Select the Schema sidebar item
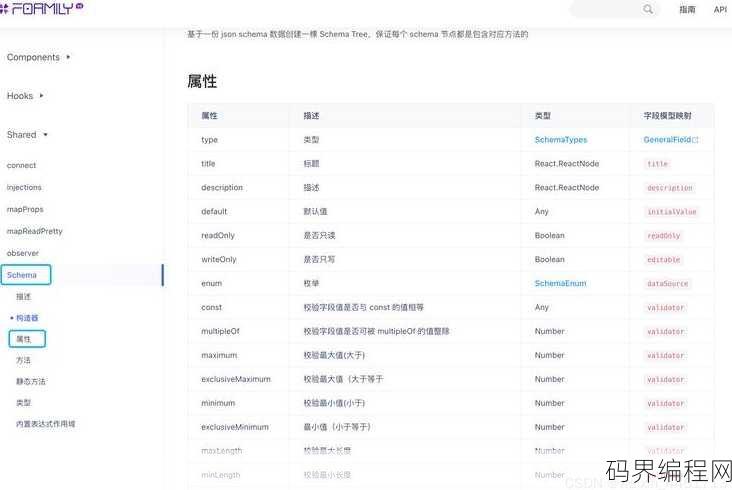The image size is (732, 490). (x=21, y=275)
